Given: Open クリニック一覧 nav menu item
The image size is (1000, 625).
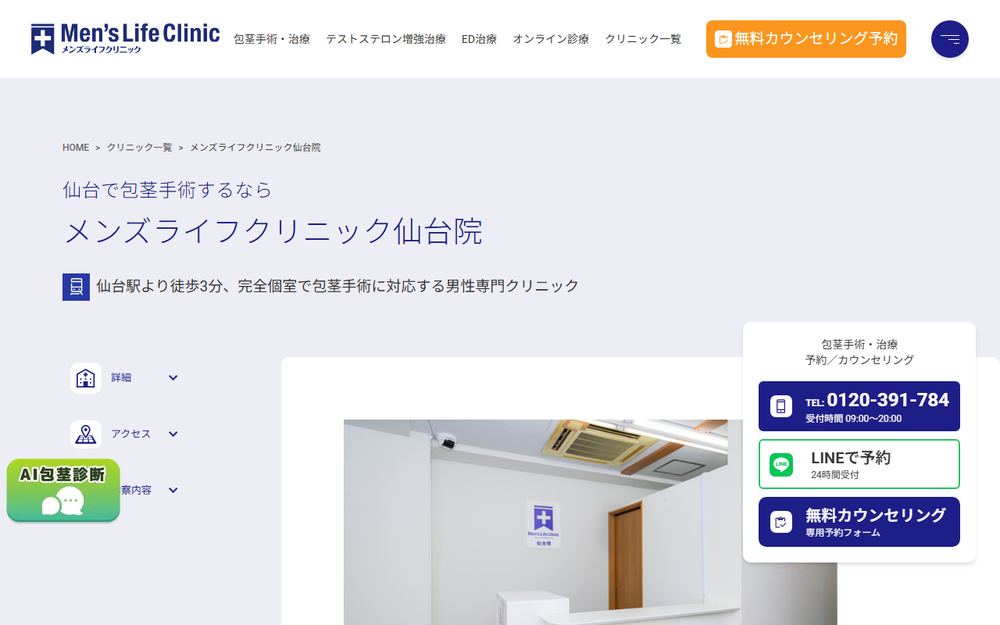Looking at the screenshot, I should tap(643, 39).
